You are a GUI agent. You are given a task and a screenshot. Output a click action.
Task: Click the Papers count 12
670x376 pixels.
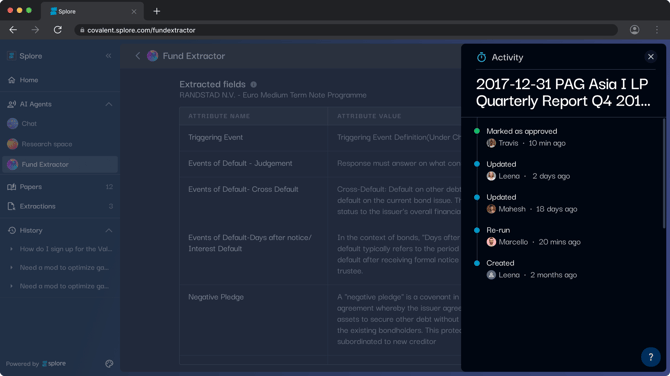(x=109, y=187)
